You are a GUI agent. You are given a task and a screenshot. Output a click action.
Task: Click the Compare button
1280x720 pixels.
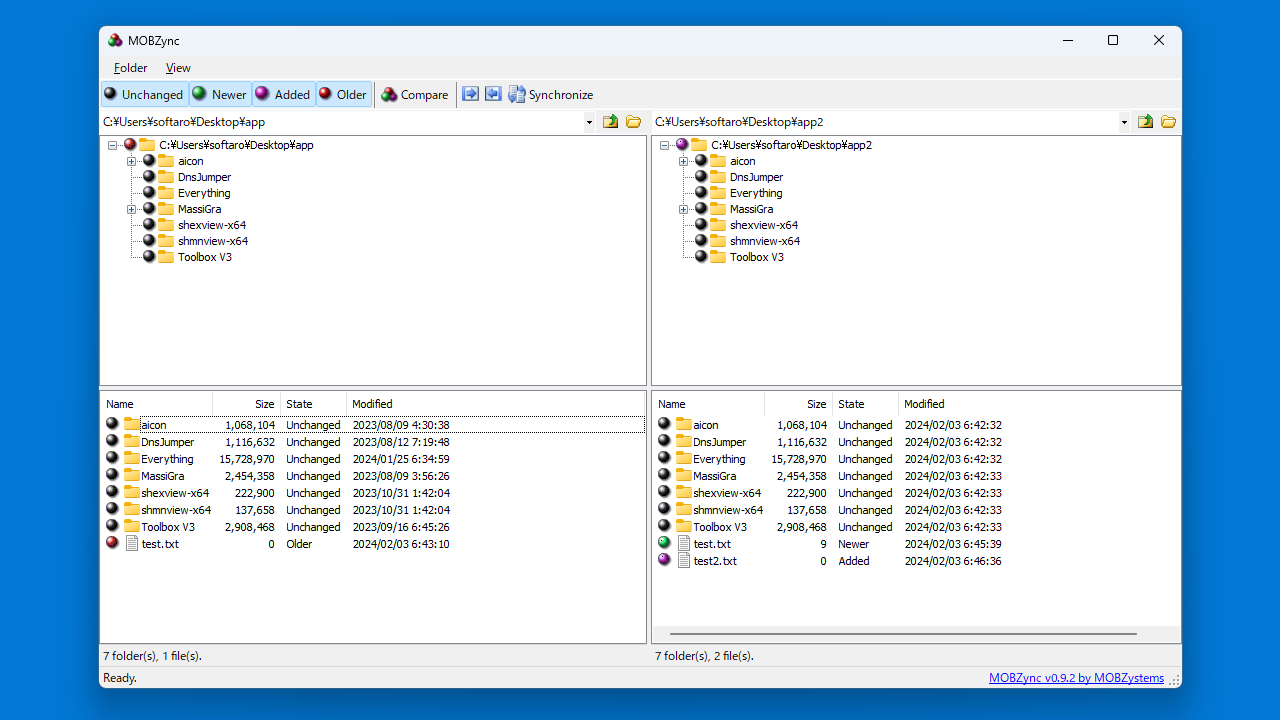[x=415, y=95]
